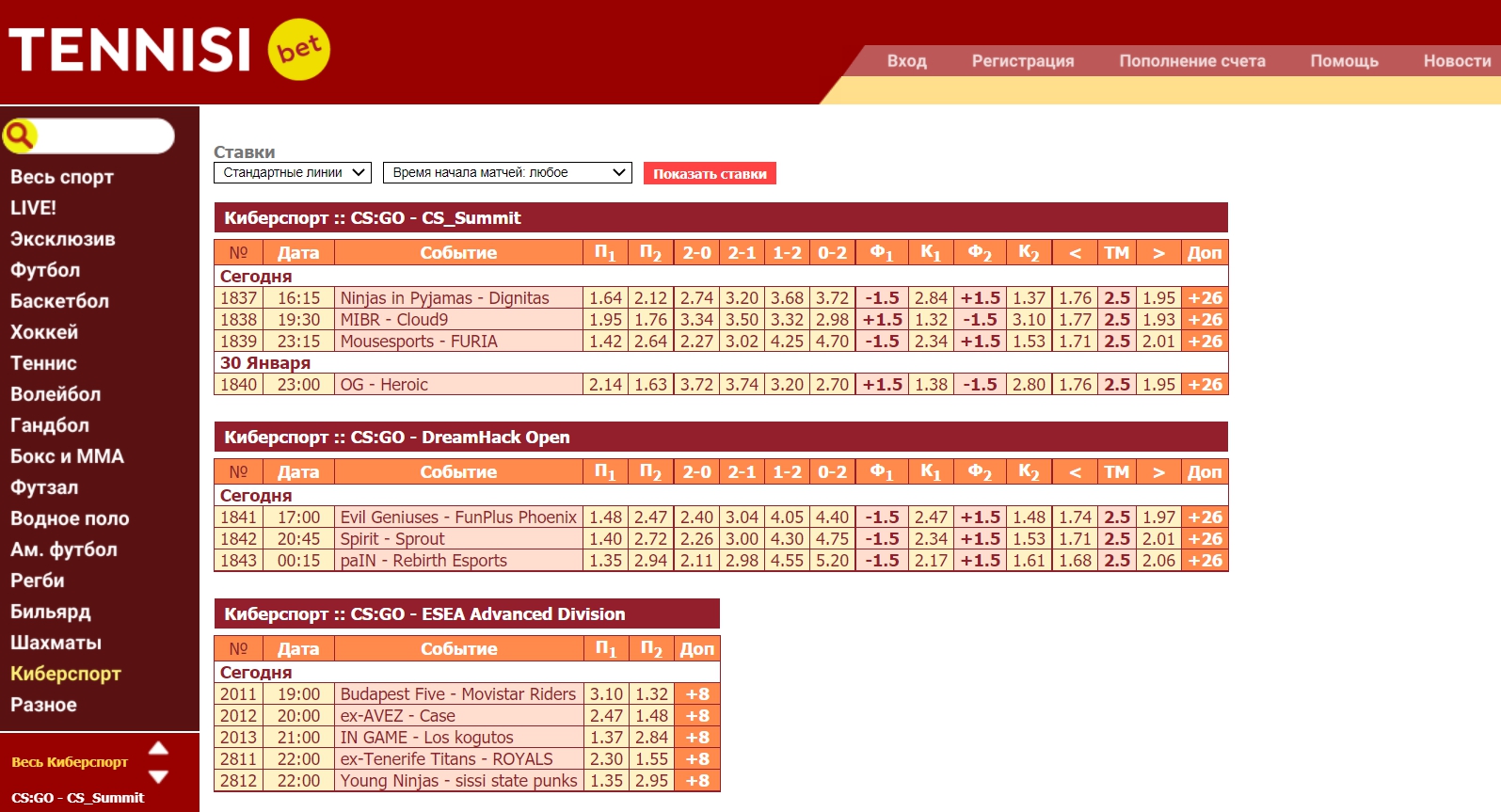Click the up arrow in the sidebar footer

(158, 748)
